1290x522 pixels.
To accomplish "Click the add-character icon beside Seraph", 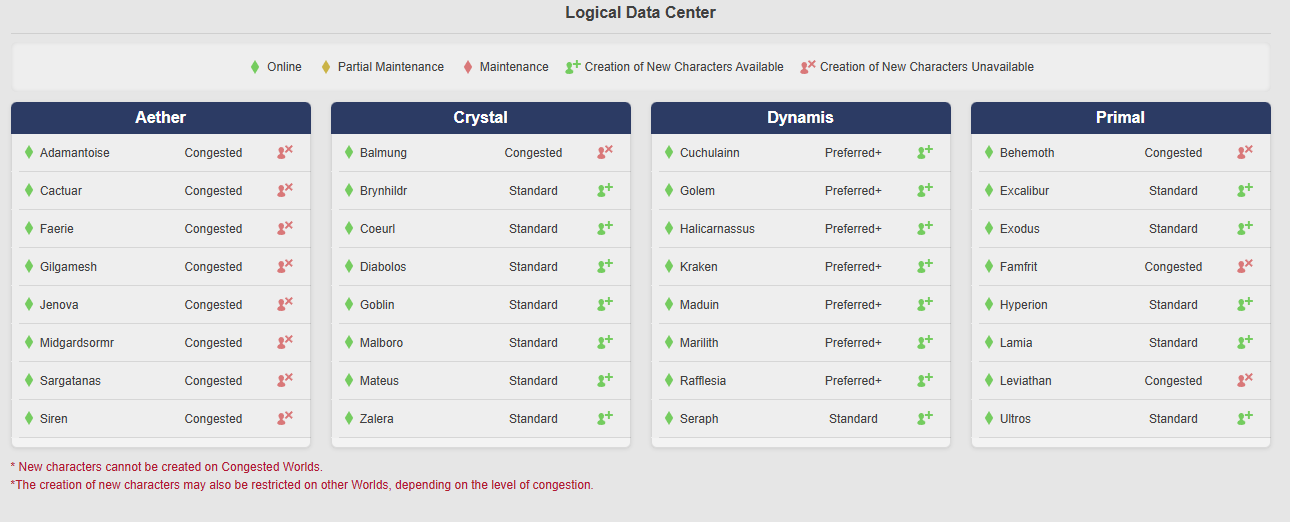I will point(925,418).
